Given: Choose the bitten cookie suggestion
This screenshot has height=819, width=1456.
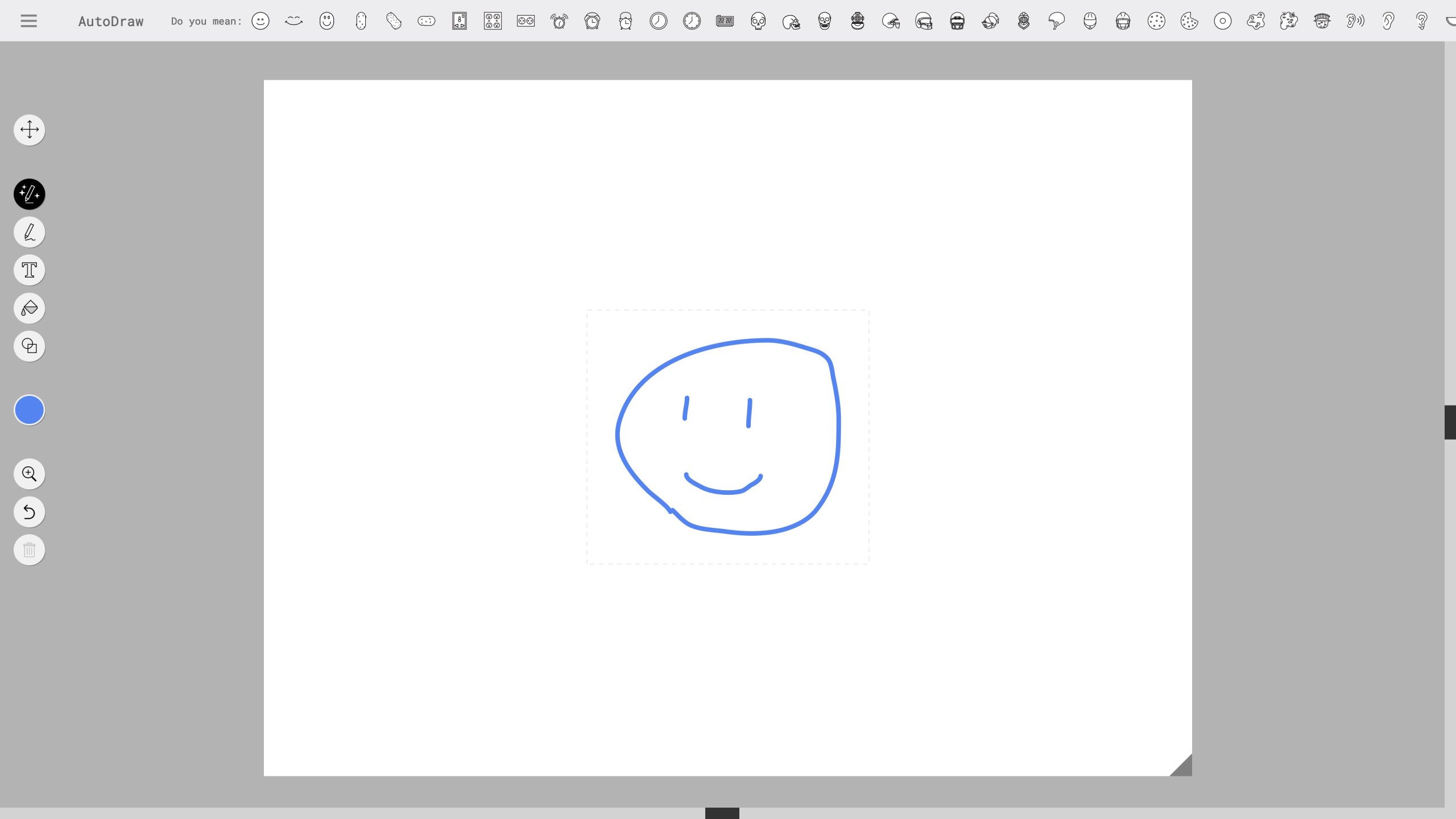Looking at the screenshot, I should point(1189,21).
